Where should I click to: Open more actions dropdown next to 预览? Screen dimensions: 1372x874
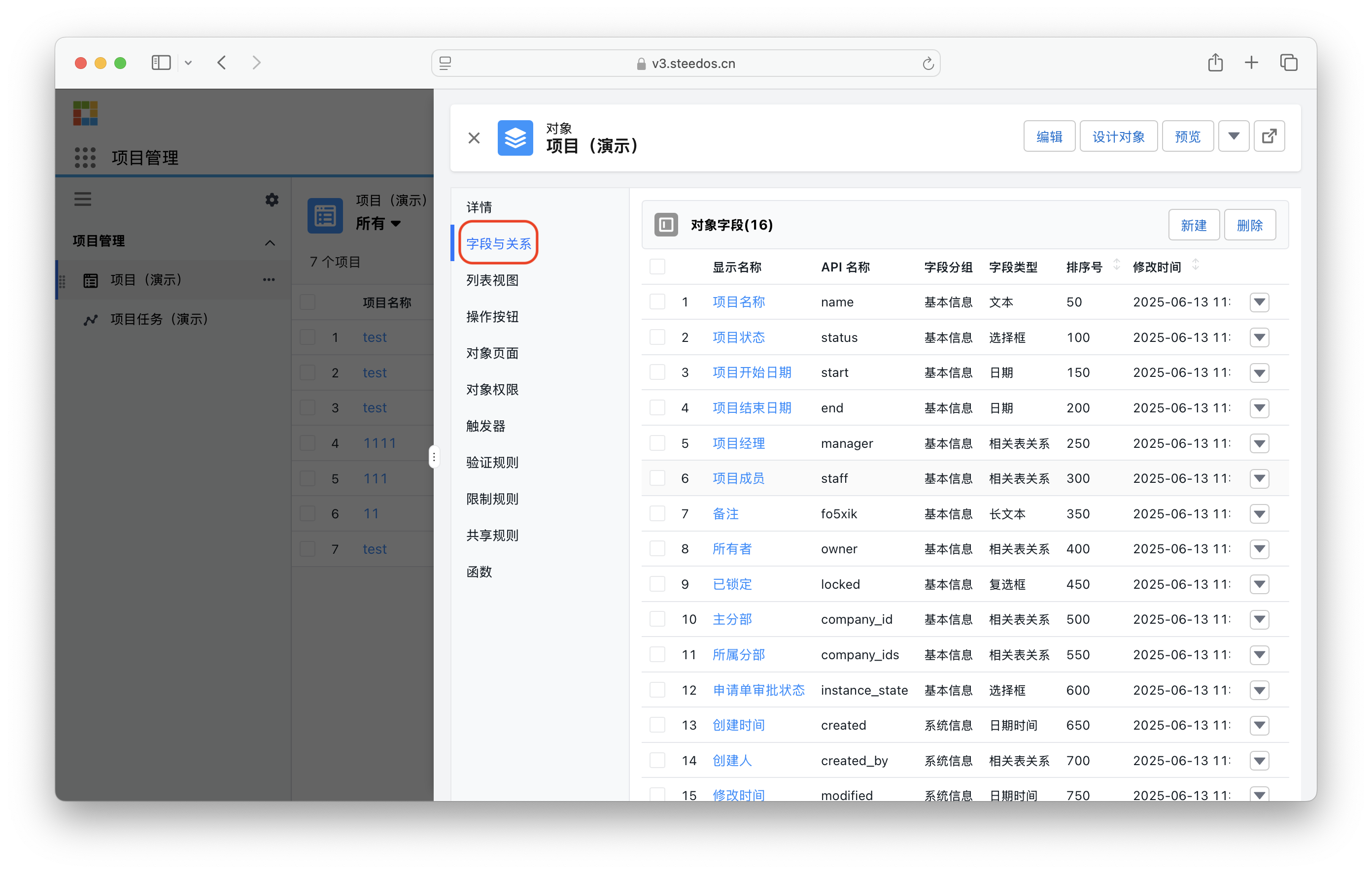tap(1234, 136)
